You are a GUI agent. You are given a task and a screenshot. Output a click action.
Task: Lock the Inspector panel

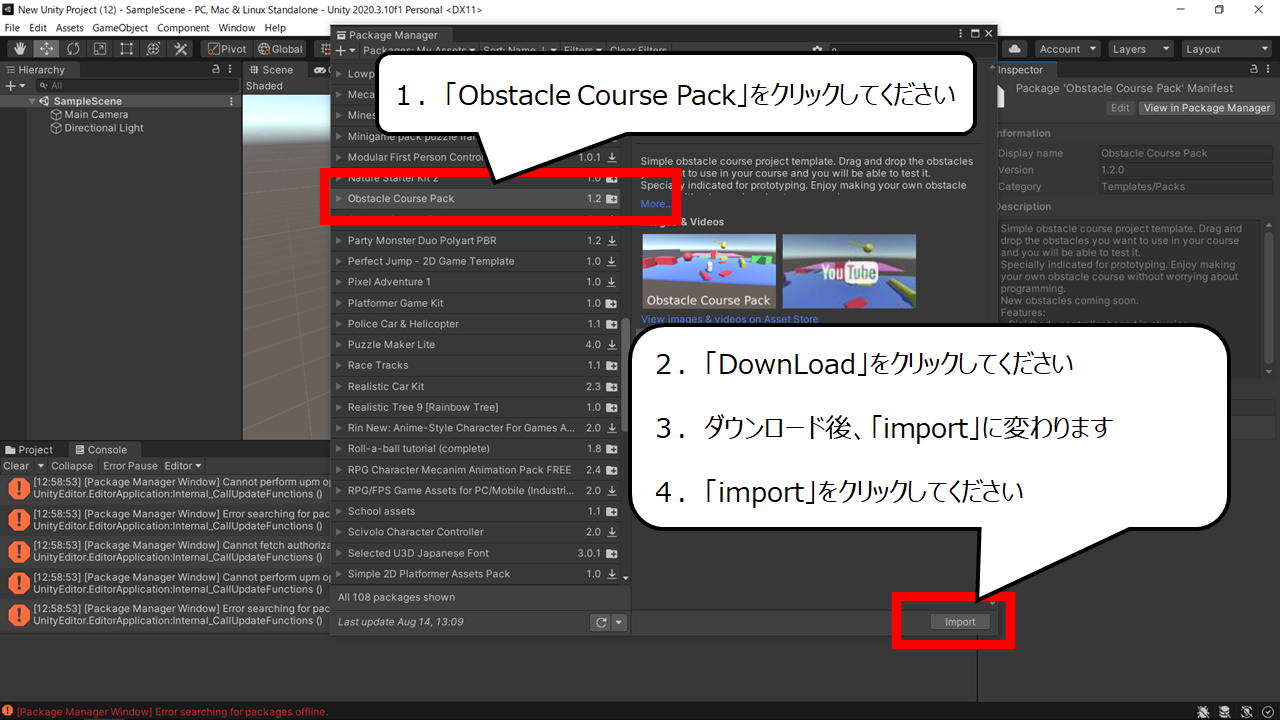pos(1256,70)
